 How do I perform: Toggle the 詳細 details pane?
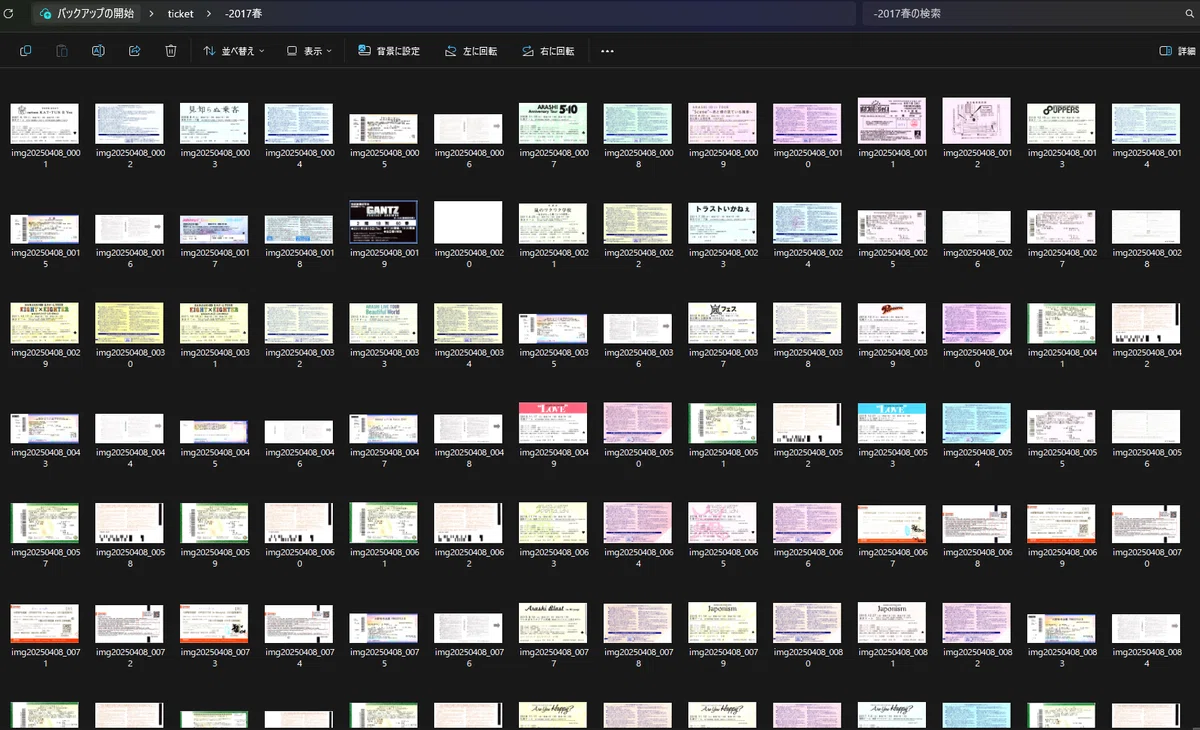[x=1177, y=51]
